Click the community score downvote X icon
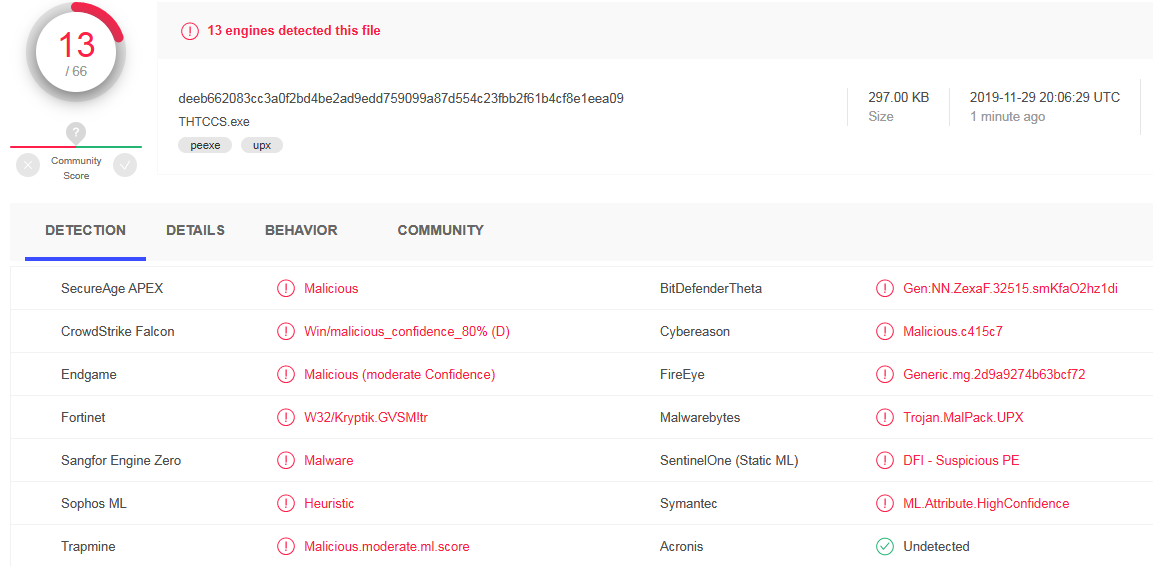The height and width of the screenshot is (566, 1153). tap(27, 166)
